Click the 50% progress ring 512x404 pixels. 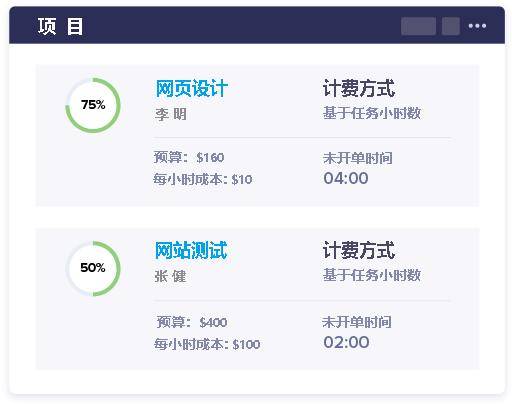[93, 268]
